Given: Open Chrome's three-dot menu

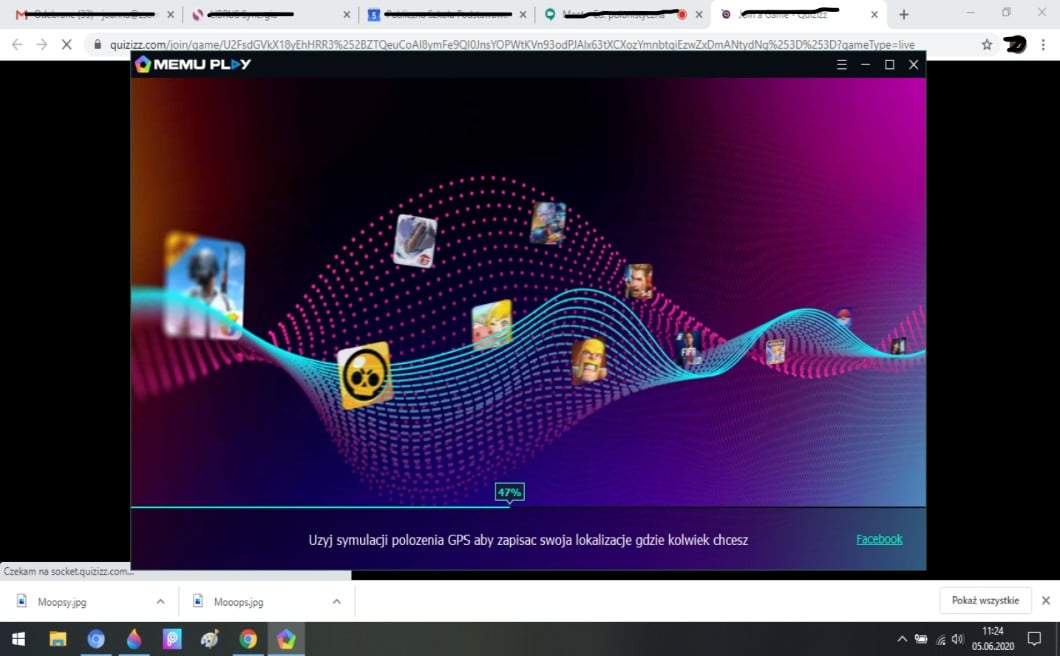Looking at the screenshot, I should [x=1045, y=45].
